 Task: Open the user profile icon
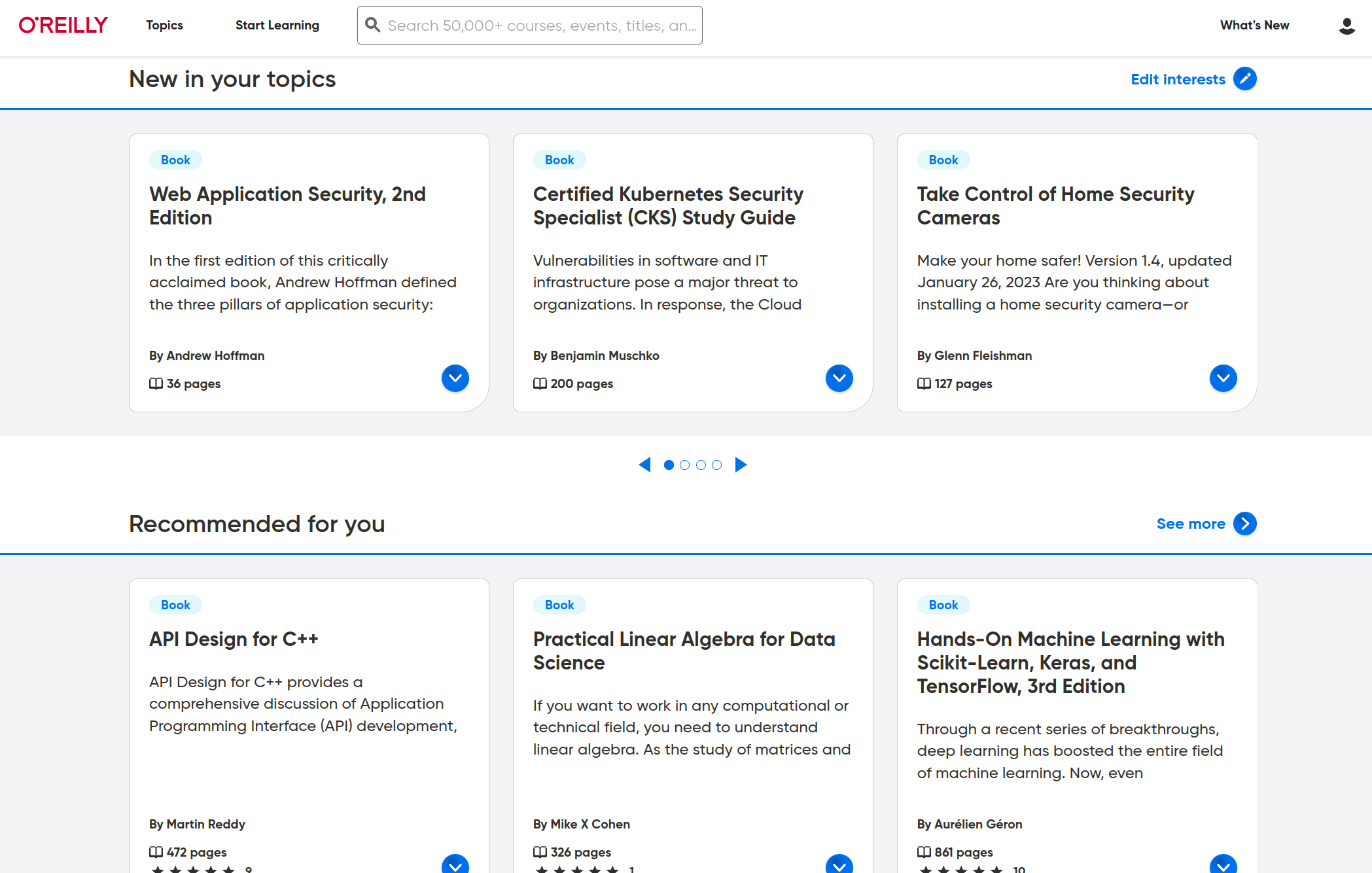(x=1346, y=26)
